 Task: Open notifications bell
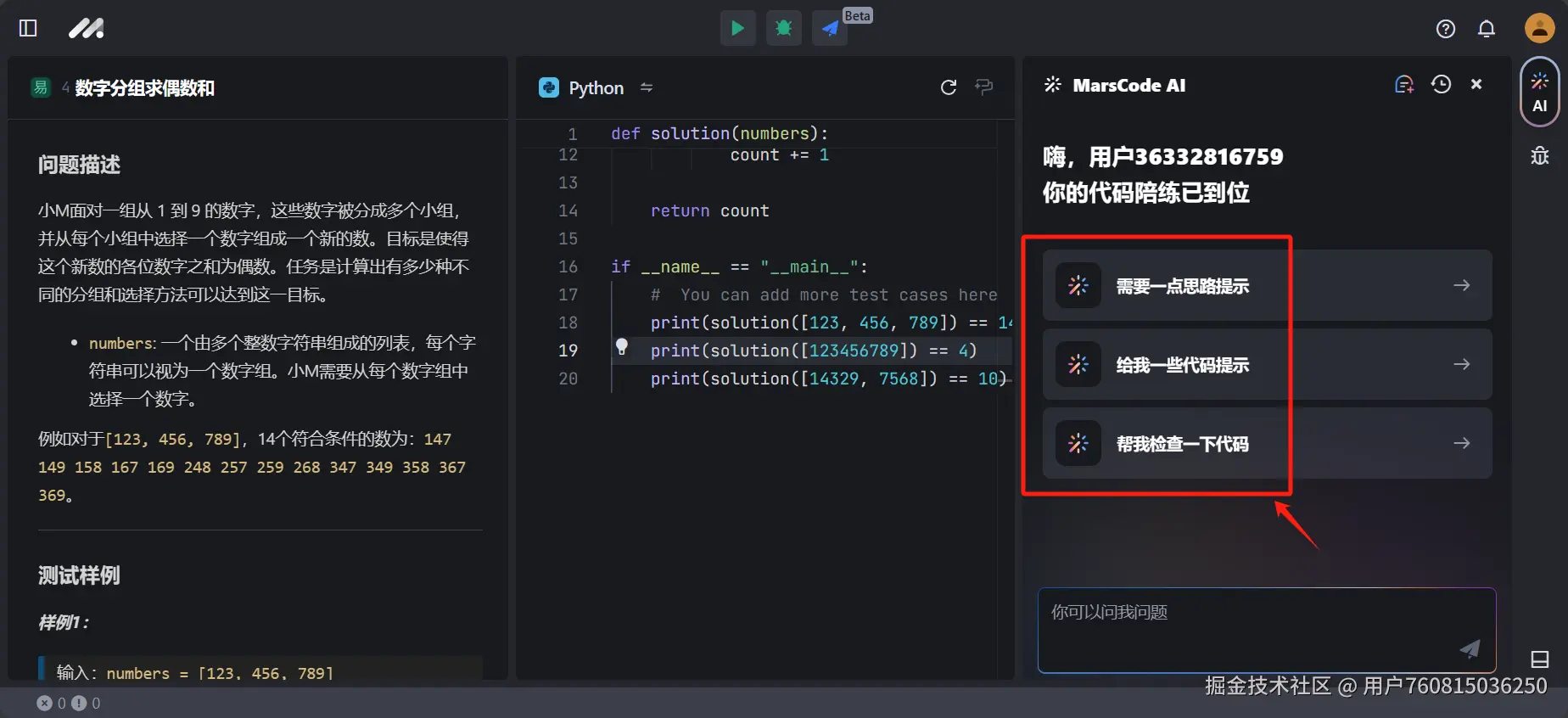point(1487,29)
